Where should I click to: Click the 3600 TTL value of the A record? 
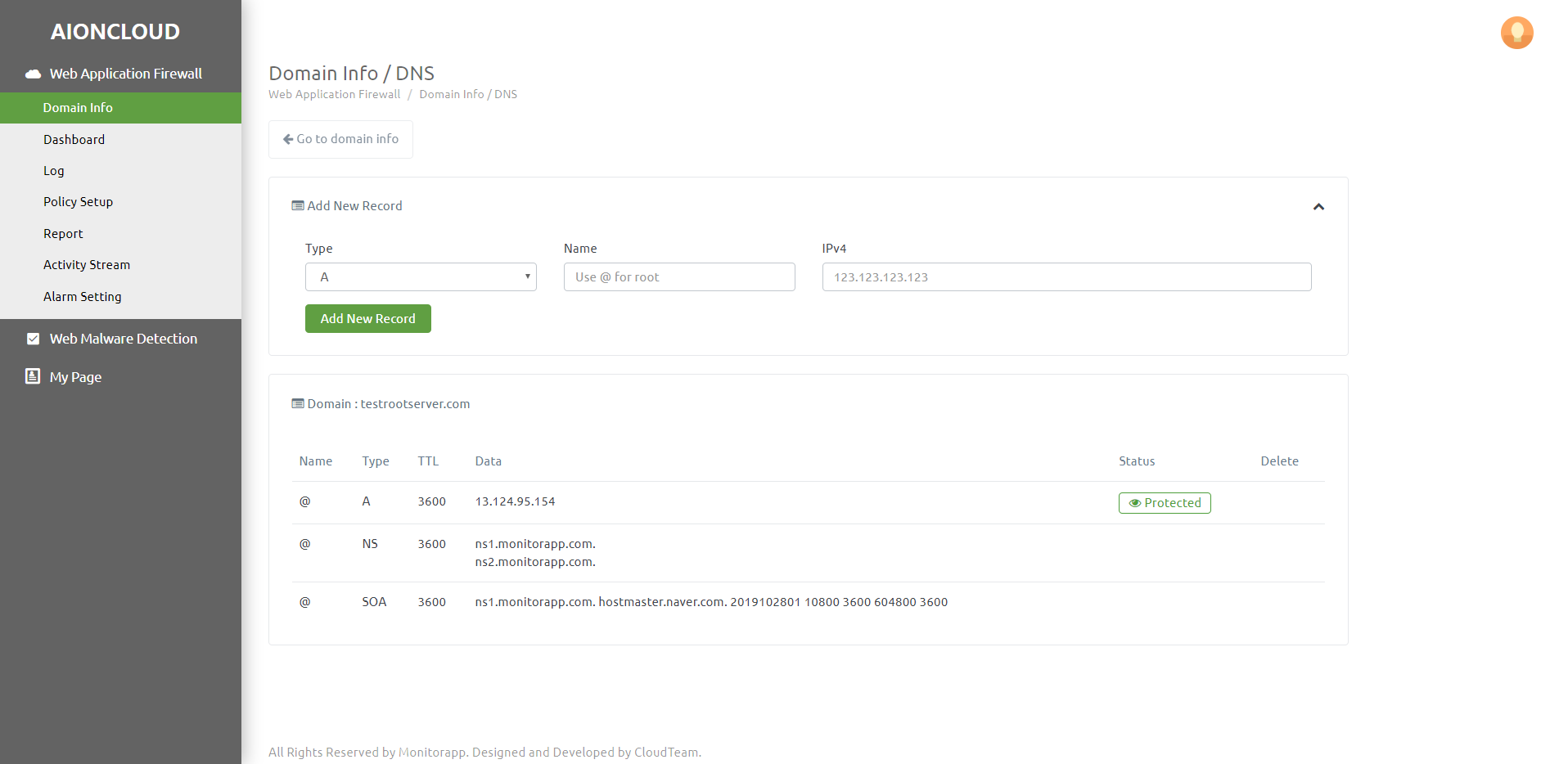[431, 501]
